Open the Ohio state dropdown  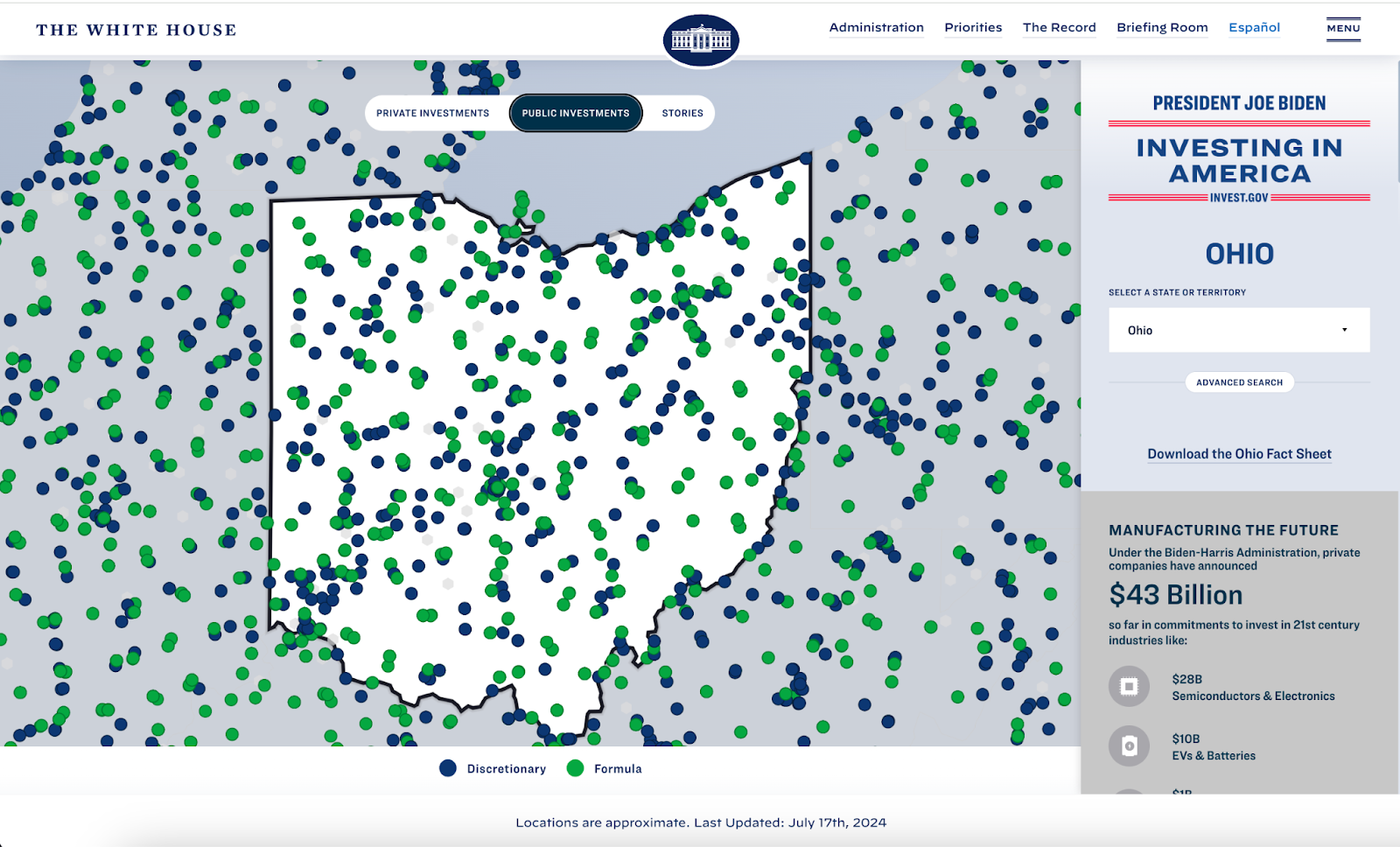pos(1239,330)
